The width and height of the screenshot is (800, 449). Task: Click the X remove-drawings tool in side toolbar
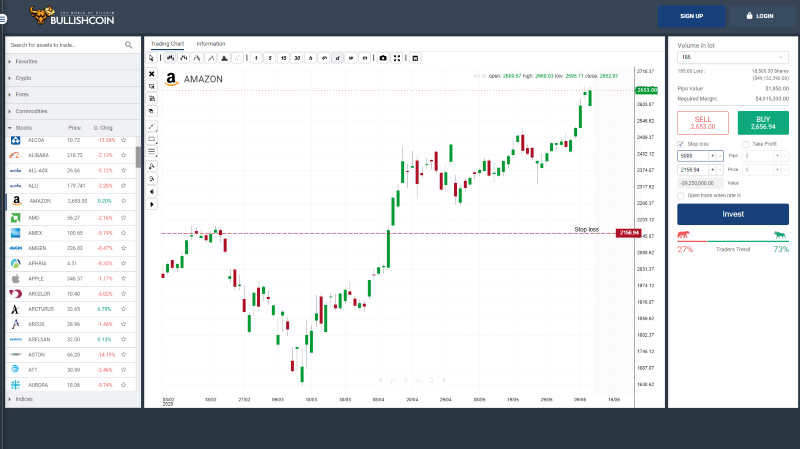[152, 74]
